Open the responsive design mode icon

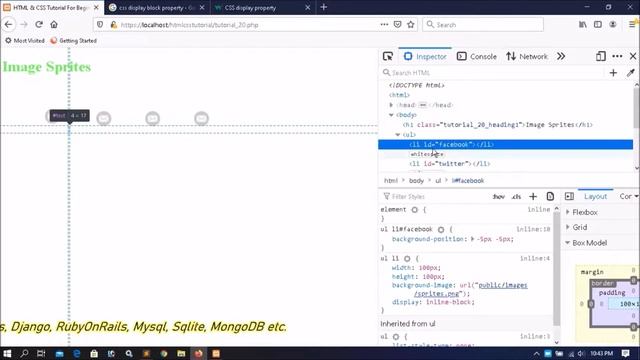point(600,56)
